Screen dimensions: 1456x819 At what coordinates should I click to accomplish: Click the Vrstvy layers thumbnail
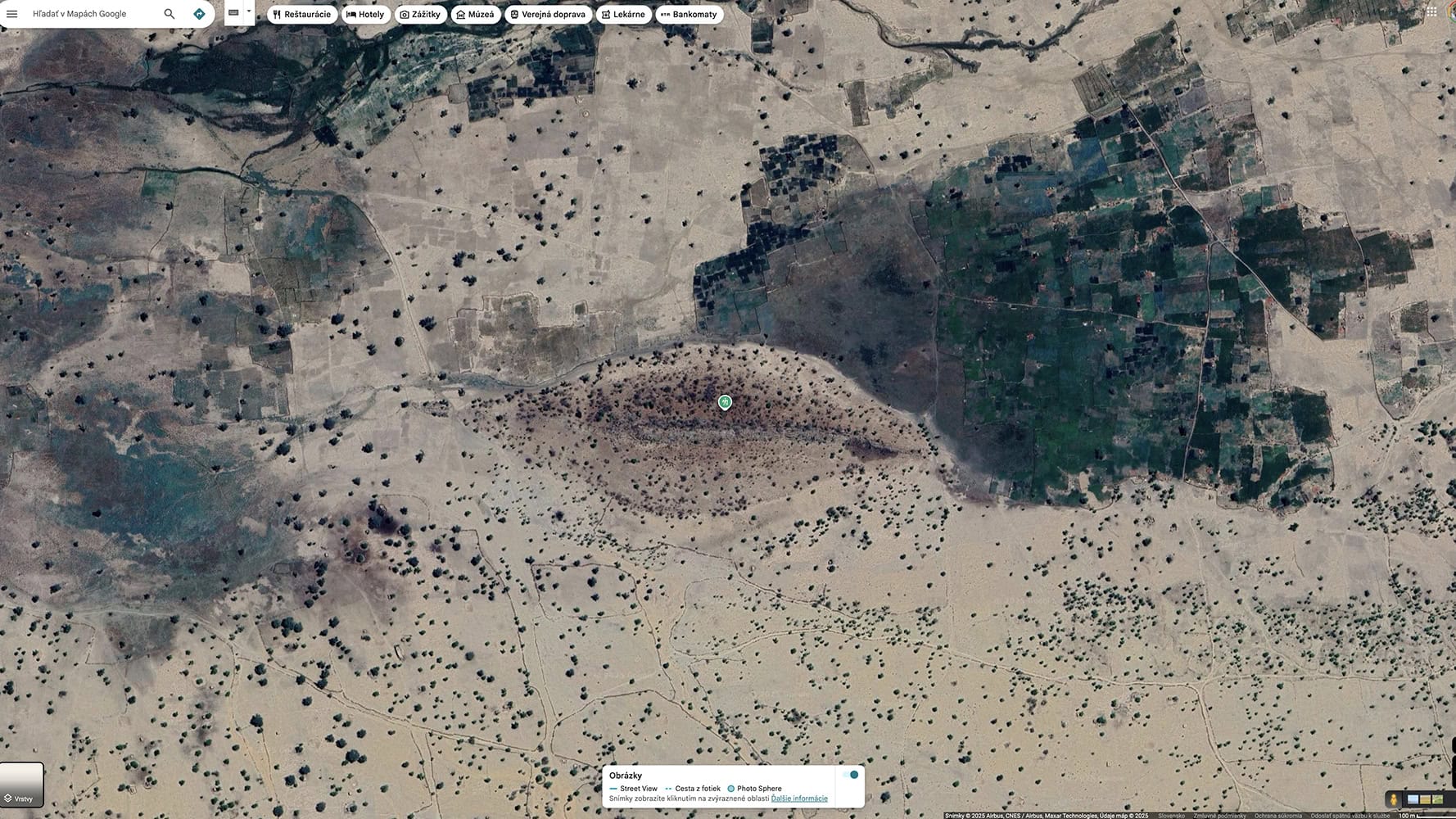(x=21, y=785)
